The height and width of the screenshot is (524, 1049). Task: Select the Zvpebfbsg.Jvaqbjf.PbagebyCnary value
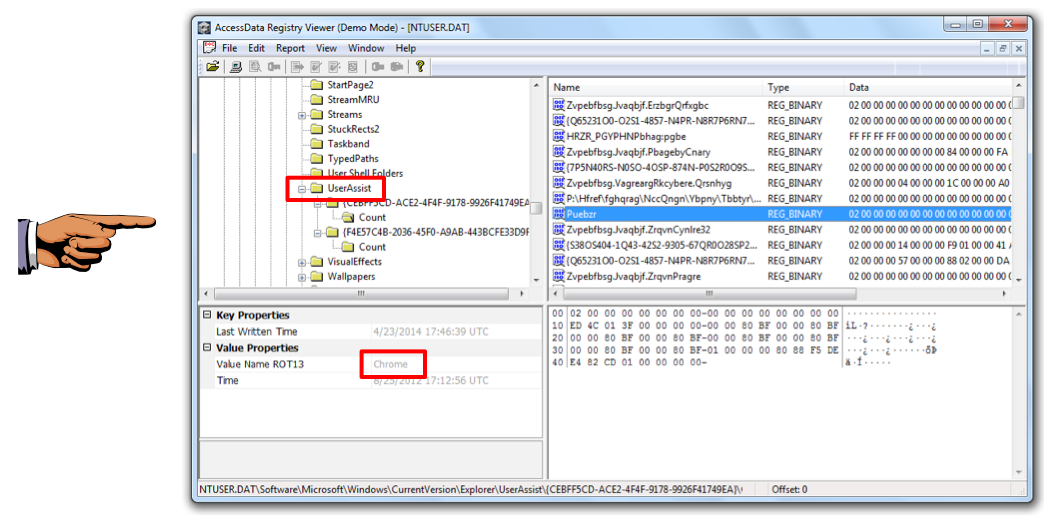(x=638, y=152)
